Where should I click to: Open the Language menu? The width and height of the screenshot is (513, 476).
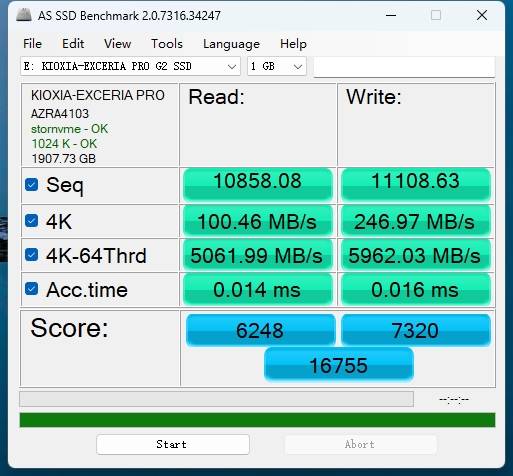point(231,44)
